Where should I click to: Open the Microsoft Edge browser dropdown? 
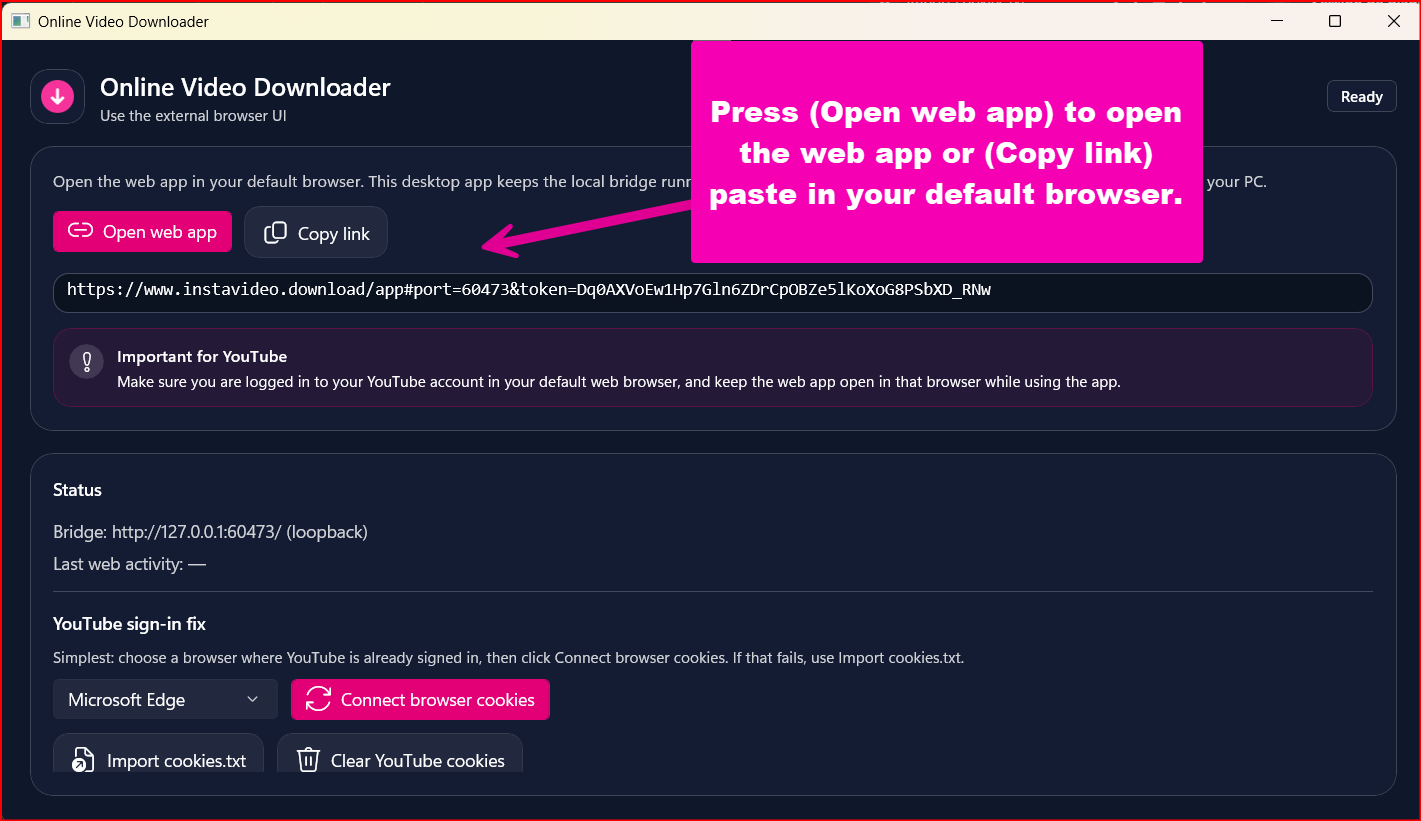[x=164, y=699]
